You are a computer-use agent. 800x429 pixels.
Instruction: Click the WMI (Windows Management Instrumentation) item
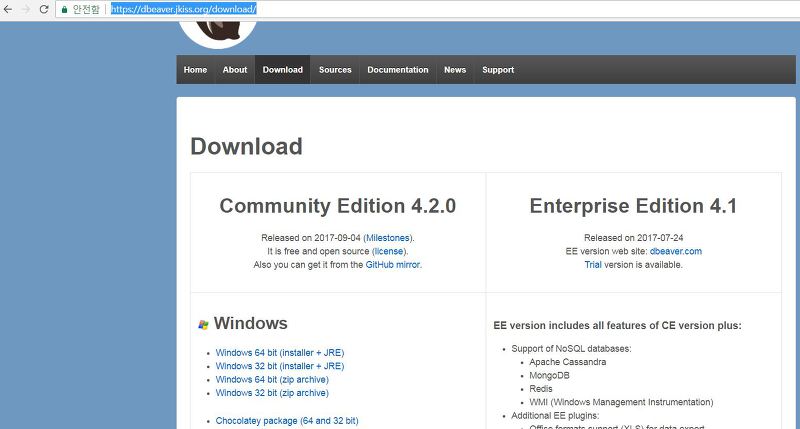click(x=621, y=402)
